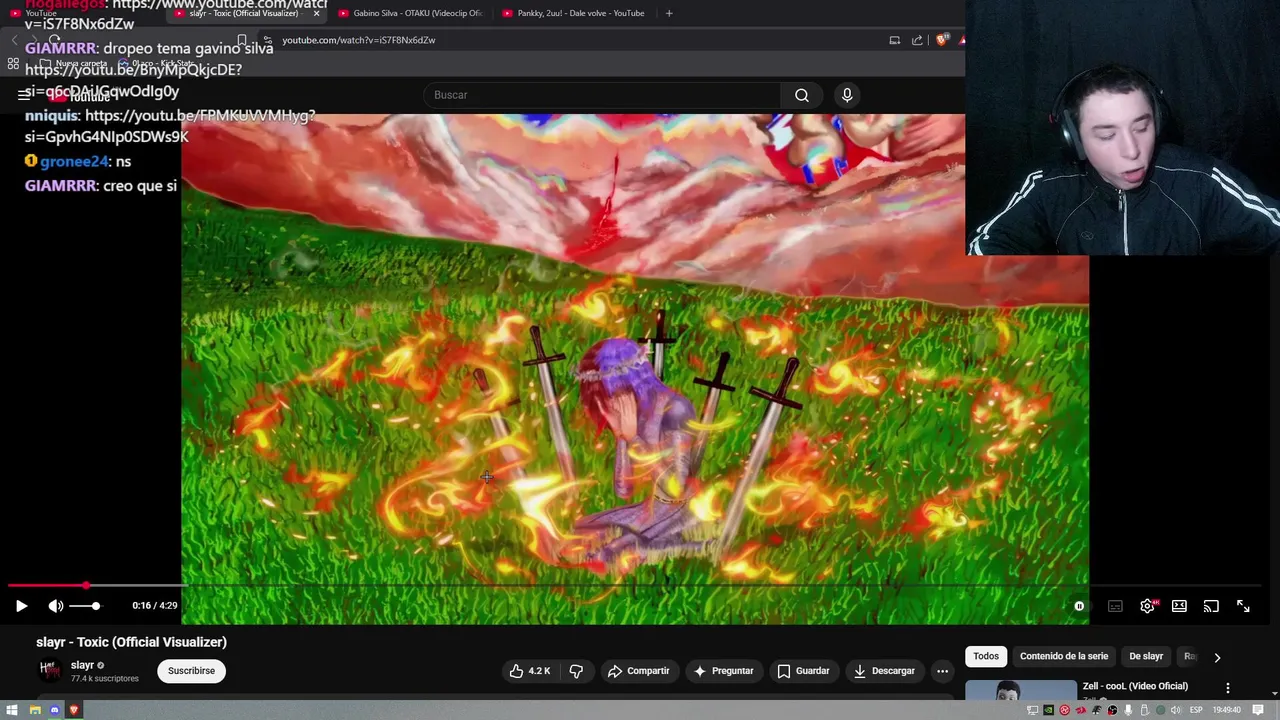Switch to Gabino Silva - OTAKU tab

(x=410, y=13)
